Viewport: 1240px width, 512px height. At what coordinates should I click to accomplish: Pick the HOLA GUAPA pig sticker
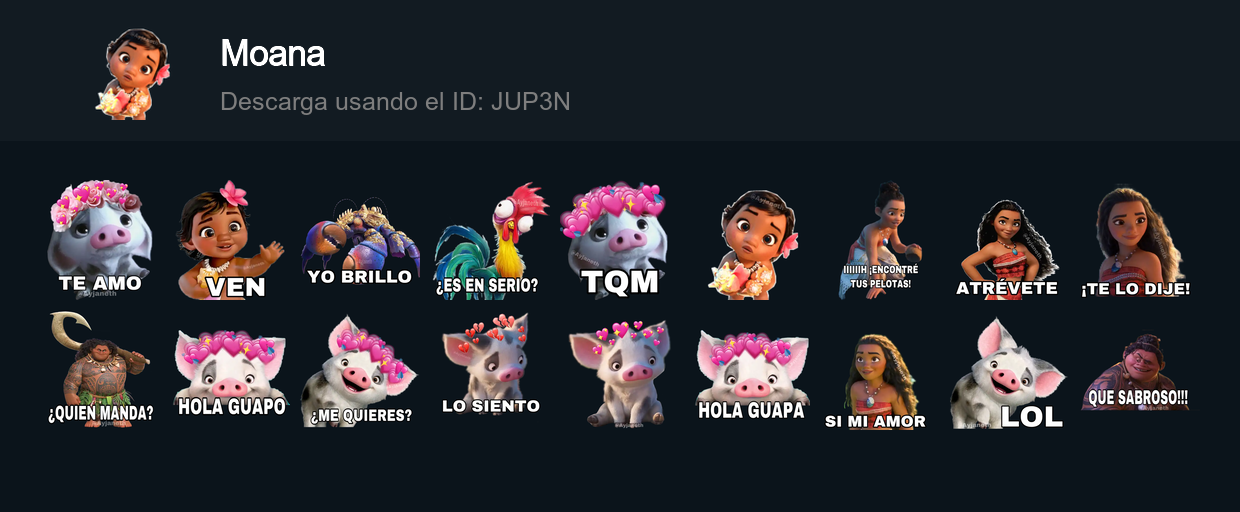point(751,375)
